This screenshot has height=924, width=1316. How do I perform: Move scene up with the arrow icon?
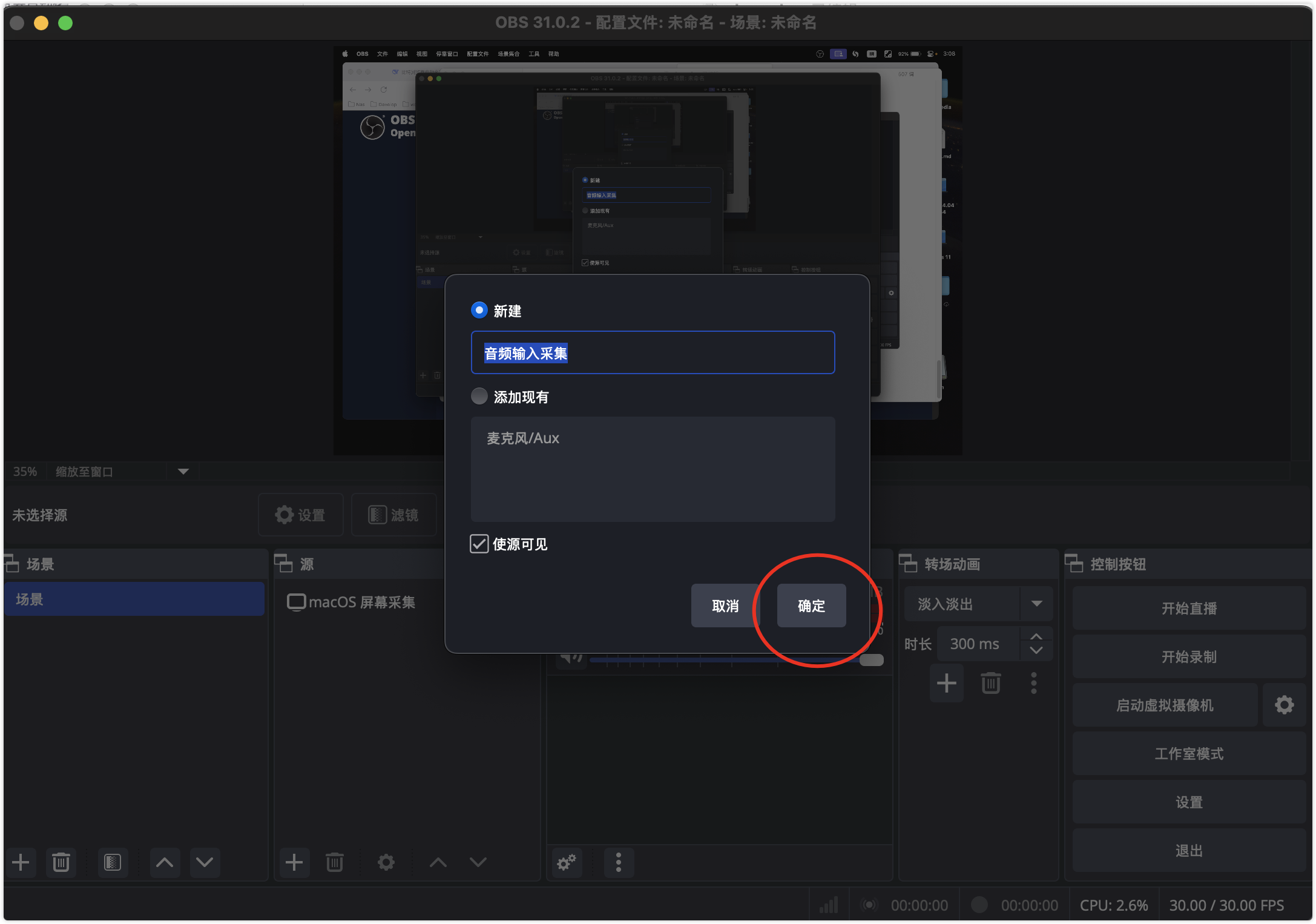(x=165, y=862)
